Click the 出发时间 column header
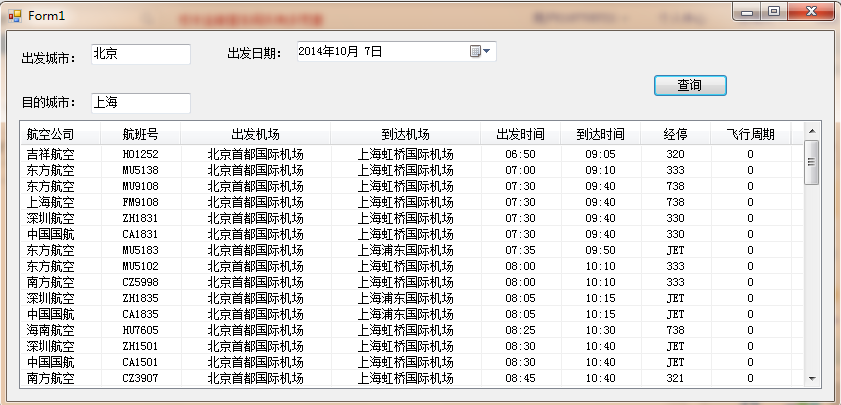This screenshot has height=405, width=841. 520,134
